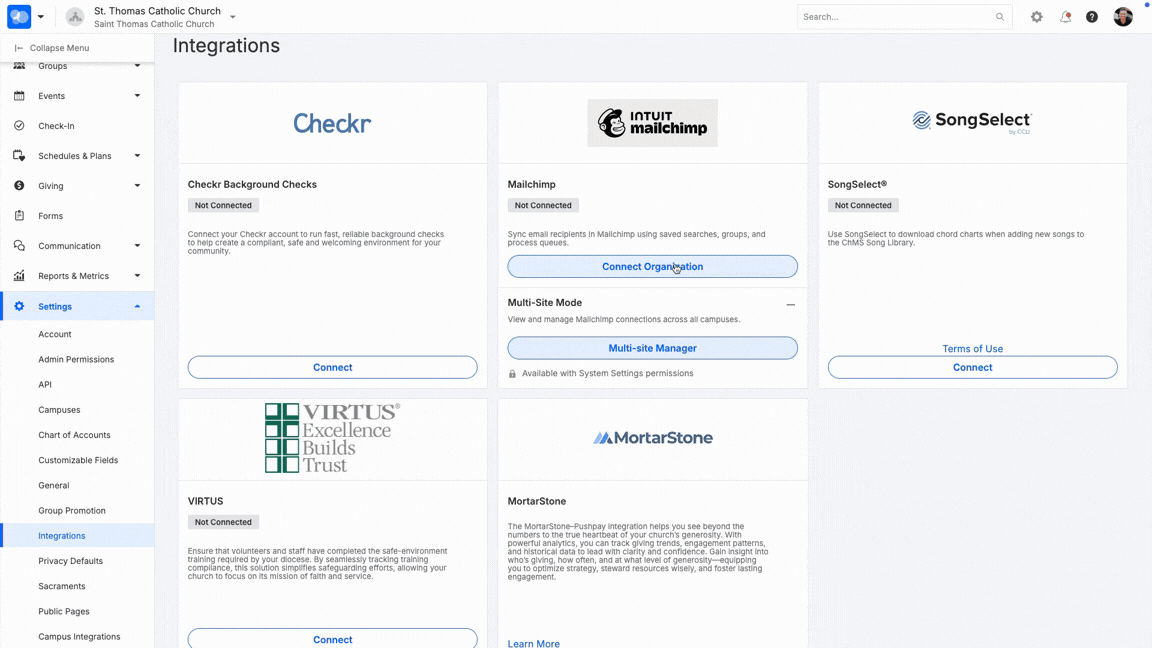Open the St. Thomas Catholic Church dropdown

232,17
